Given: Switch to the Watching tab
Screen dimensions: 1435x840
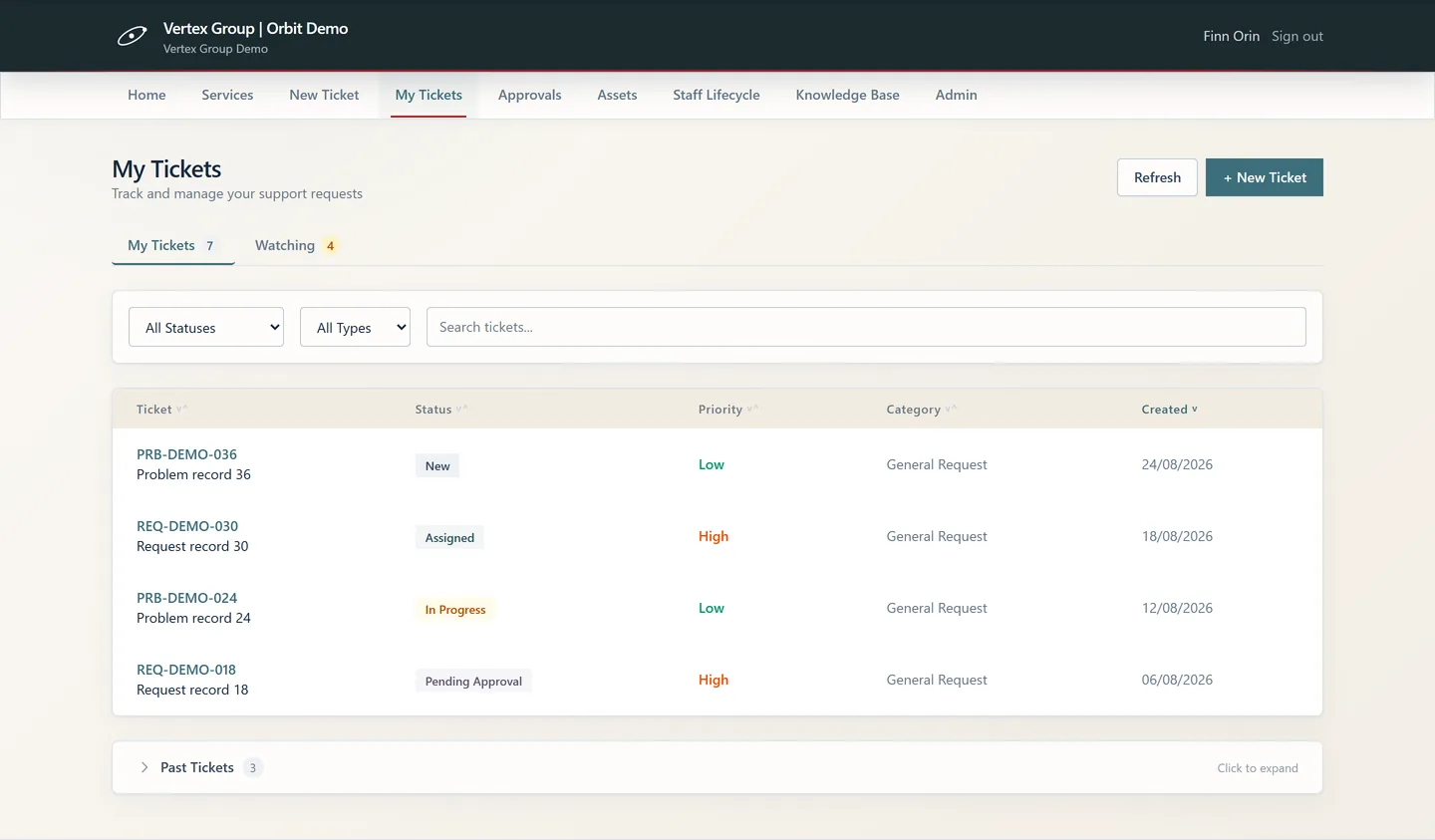Looking at the screenshot, I should coord(297,245).
